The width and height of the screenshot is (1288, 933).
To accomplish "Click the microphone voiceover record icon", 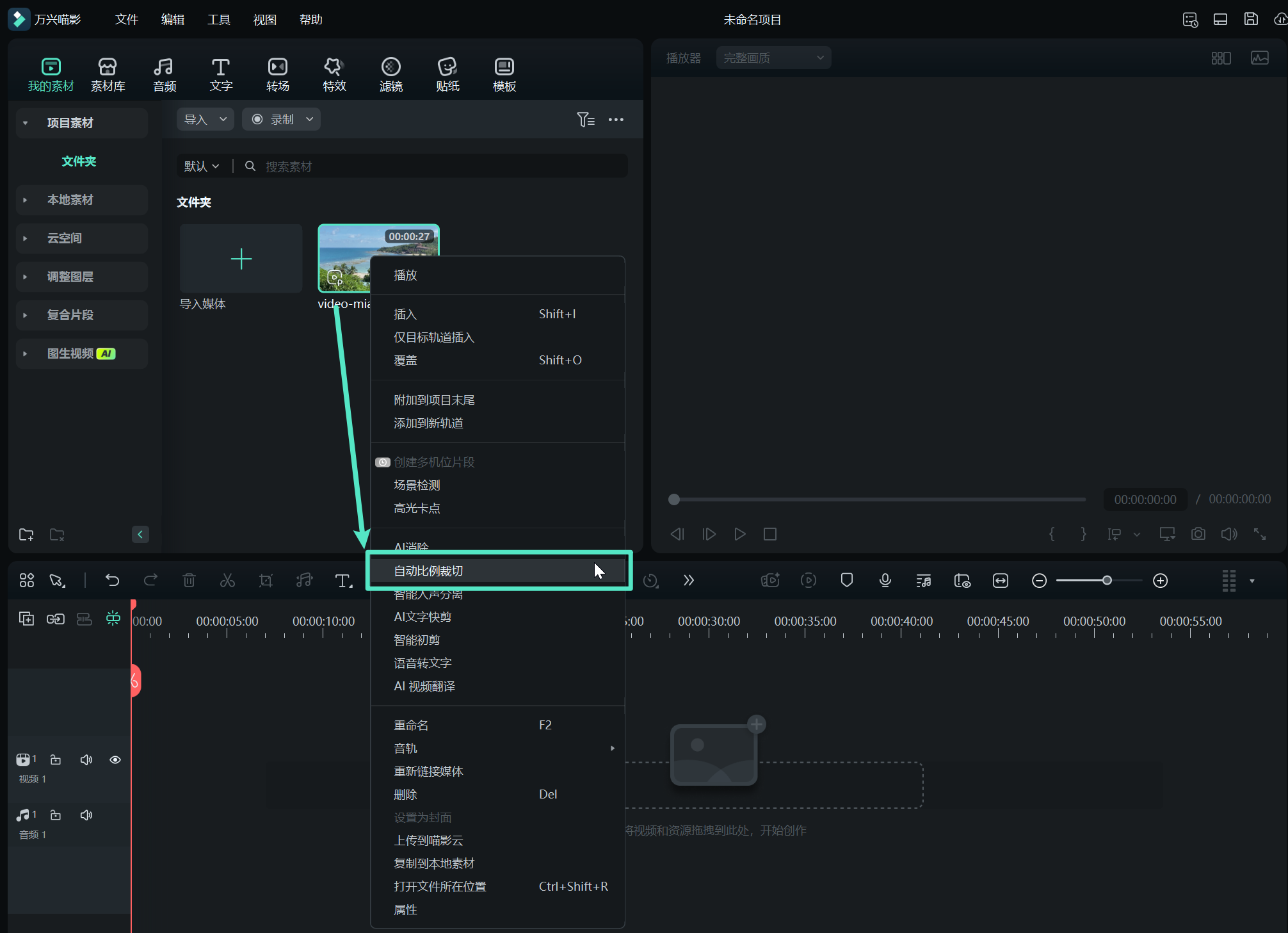I will pos(885,580).
